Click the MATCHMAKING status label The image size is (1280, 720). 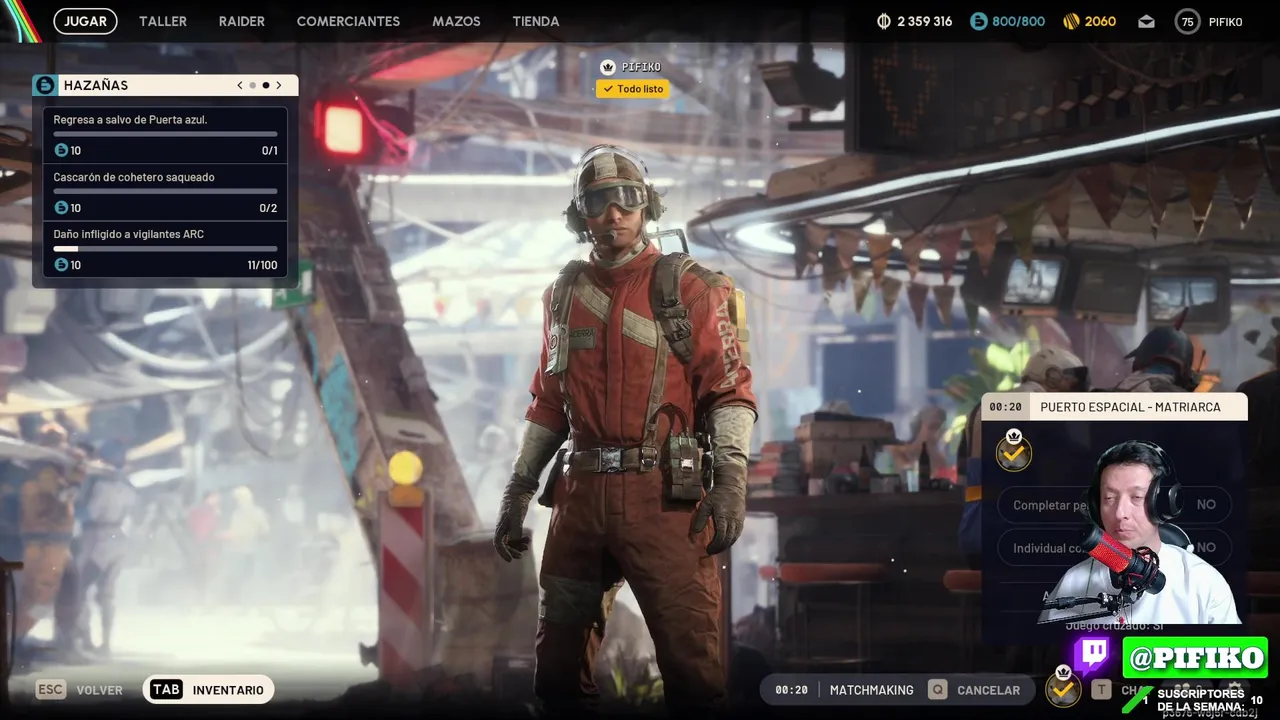(872, 690)
